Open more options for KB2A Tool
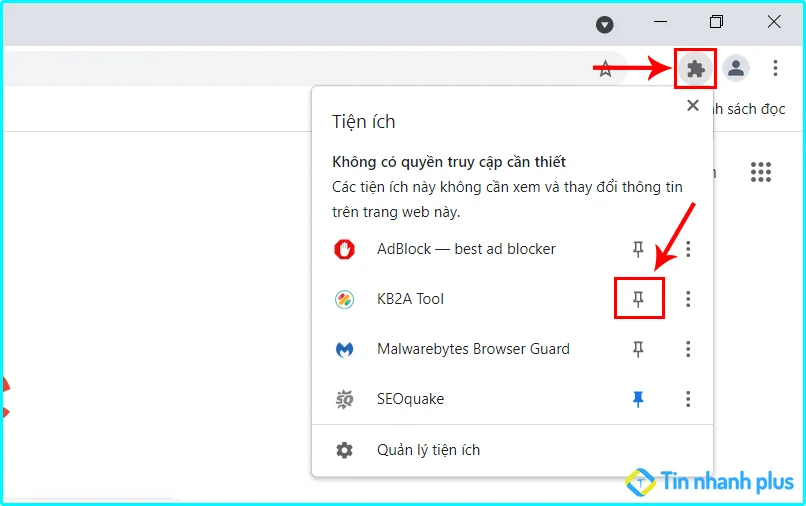This screenshot has width=806, height=506. (x=688, y=299)
